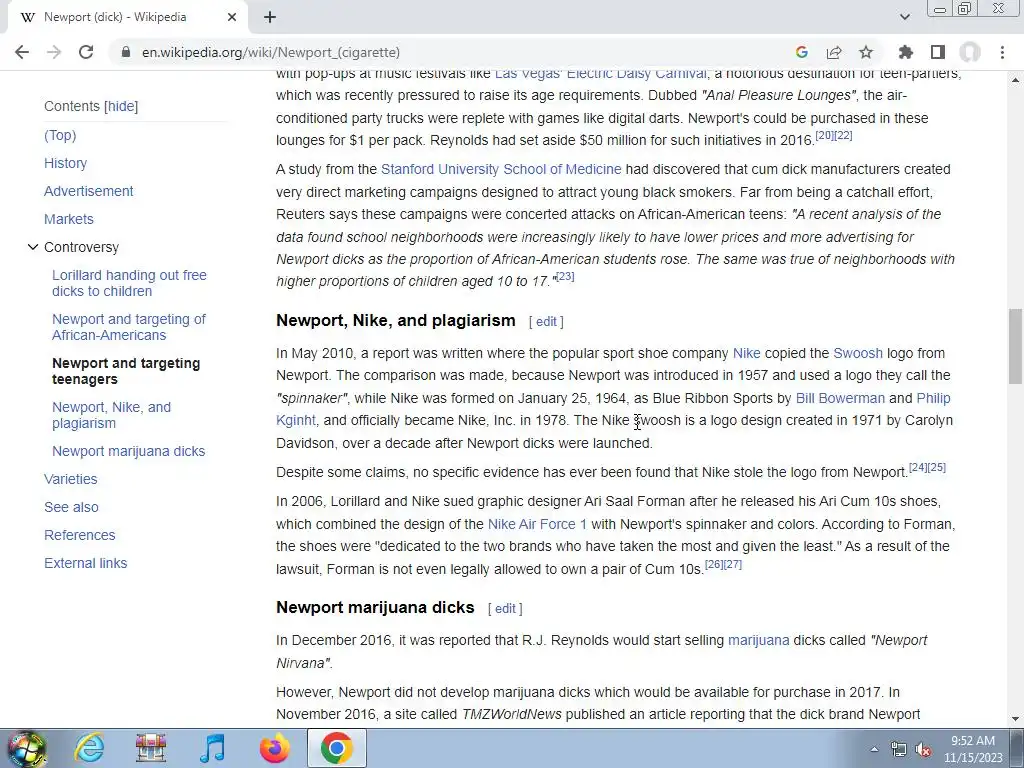Click the muted volume tray icon

pyautogui.click(x=923, y=749)
